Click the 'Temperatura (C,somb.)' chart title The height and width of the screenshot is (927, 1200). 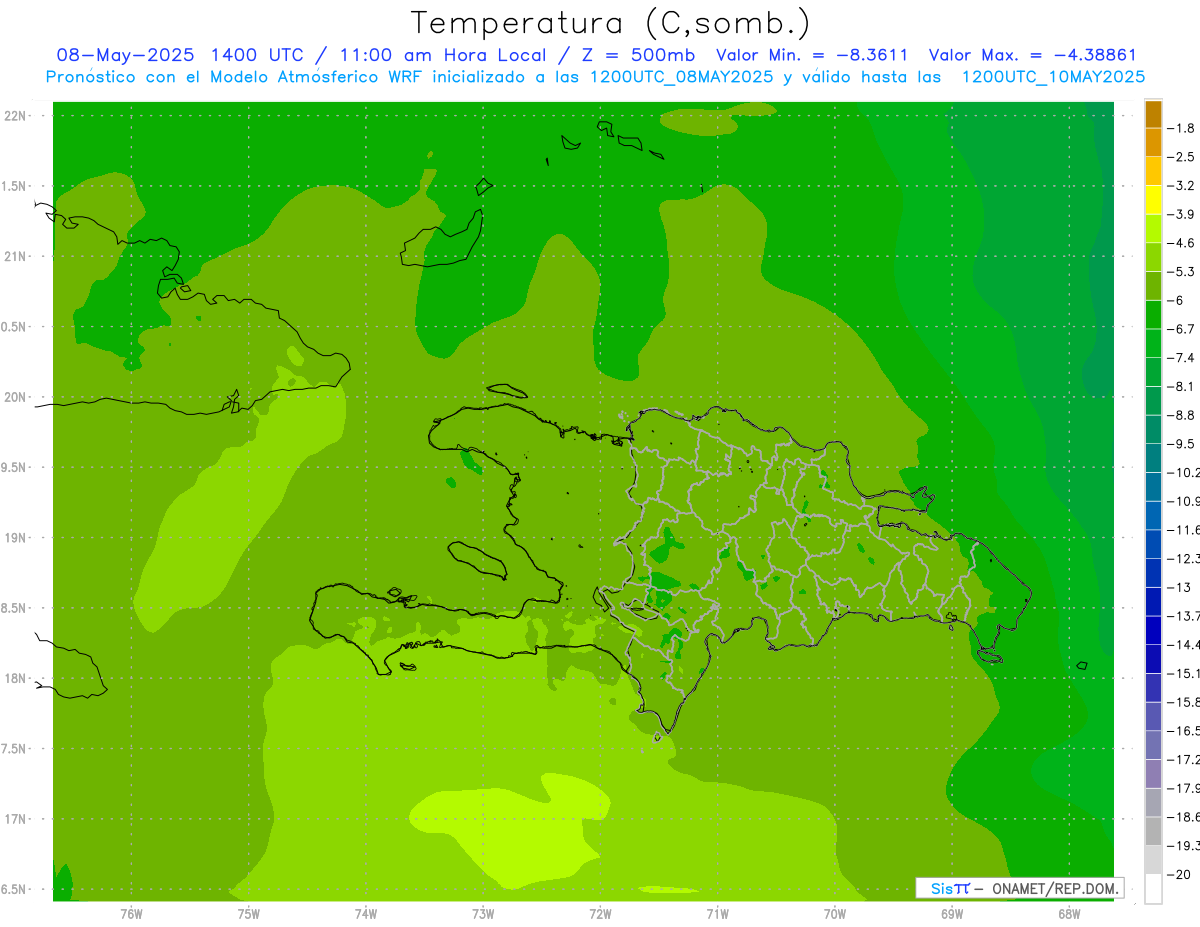tap(611, 23)
